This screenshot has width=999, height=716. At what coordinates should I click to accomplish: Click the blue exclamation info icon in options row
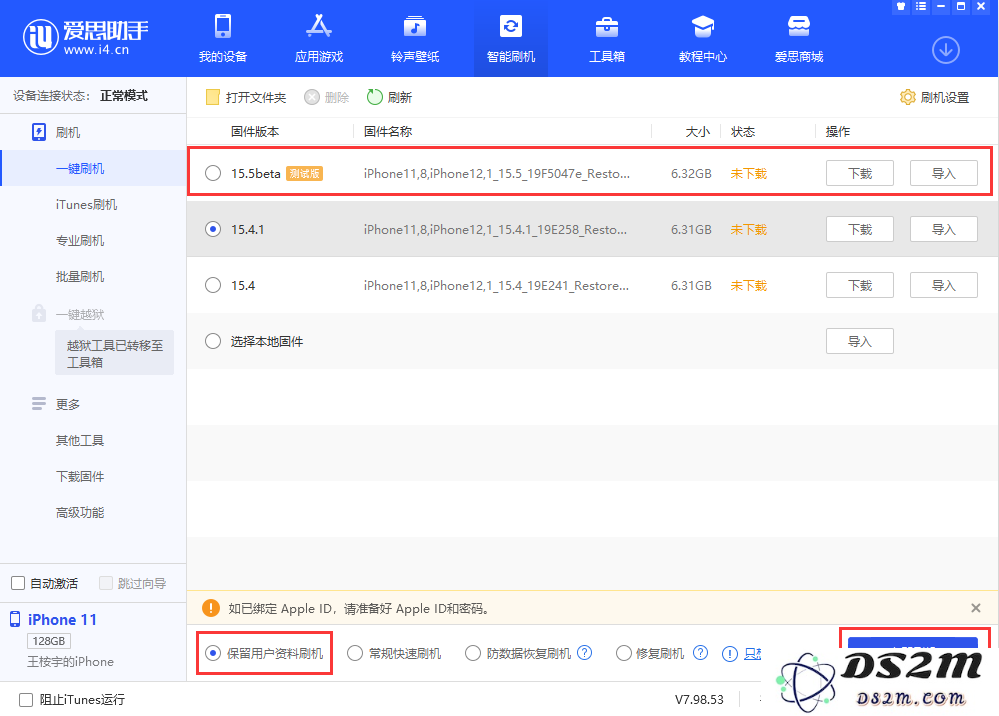click(x=729, y=654)
